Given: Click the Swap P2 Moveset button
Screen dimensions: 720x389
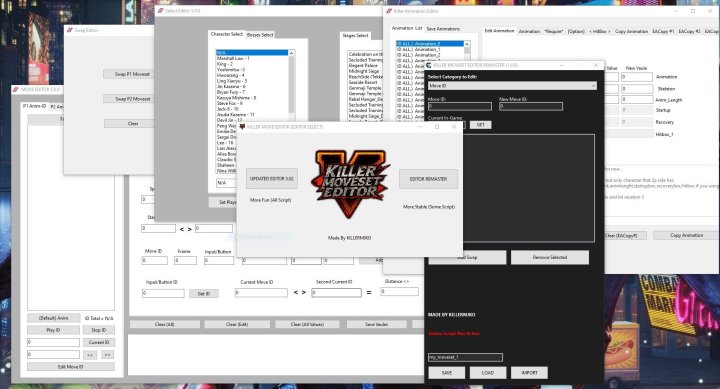Looking at the screenshot, I should pos(132,99).
